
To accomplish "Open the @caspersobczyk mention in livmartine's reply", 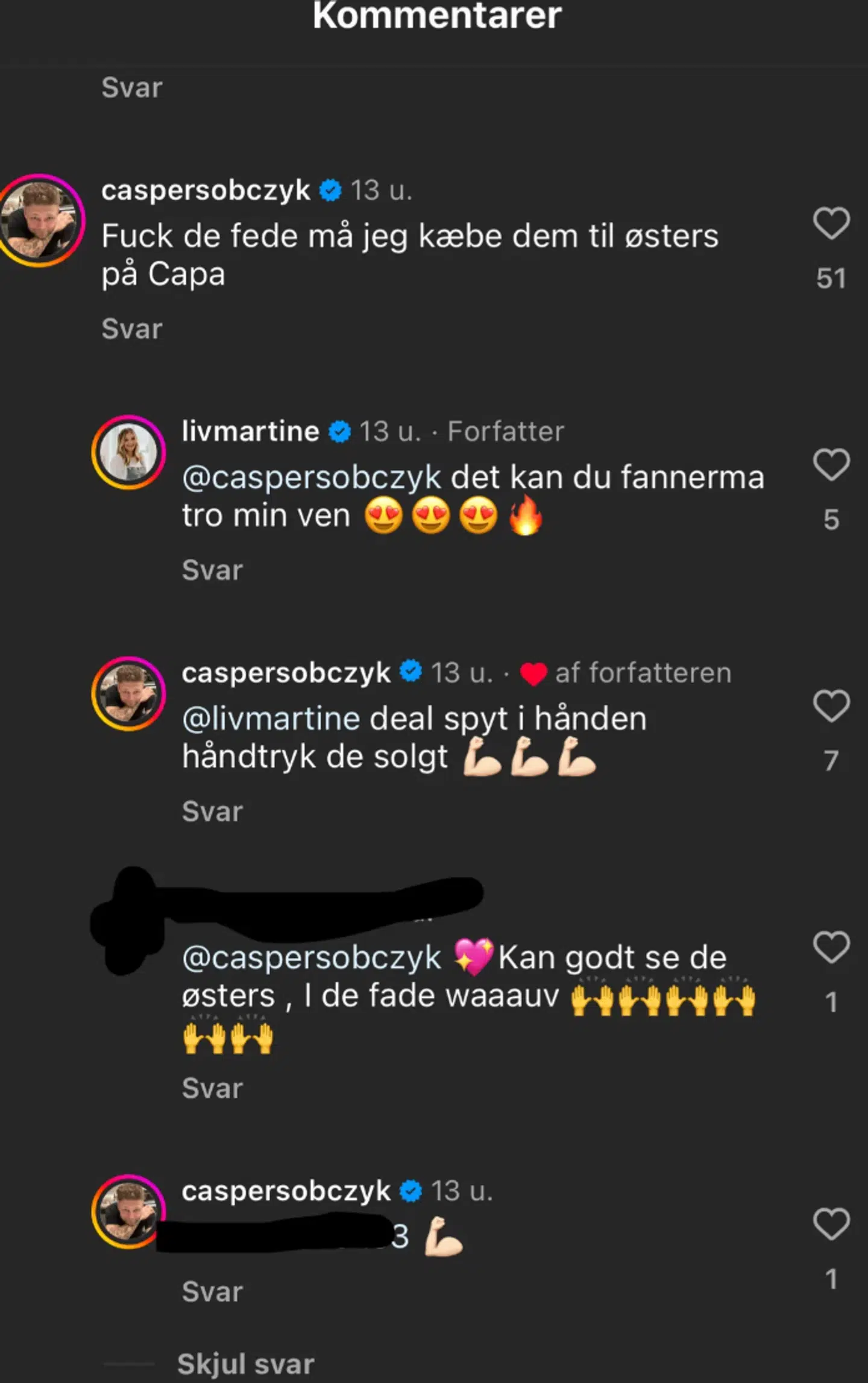I will pos(312,477).
